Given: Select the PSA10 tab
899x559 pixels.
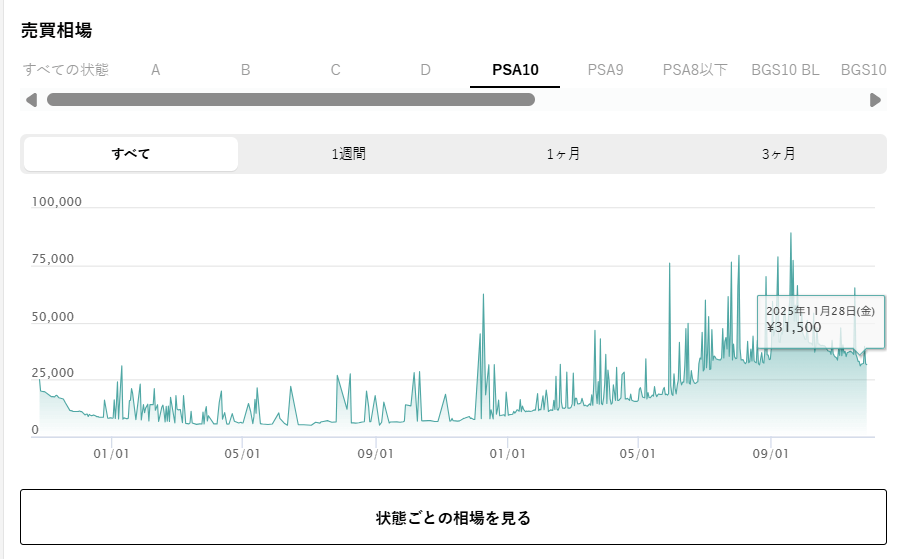Looking at the screenshot, I should coord(515,70).
